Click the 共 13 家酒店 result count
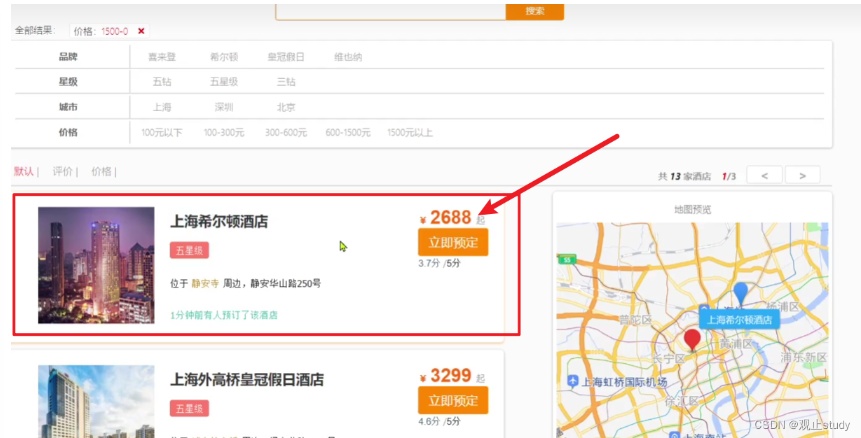The image size is (861, 438). 684,176
